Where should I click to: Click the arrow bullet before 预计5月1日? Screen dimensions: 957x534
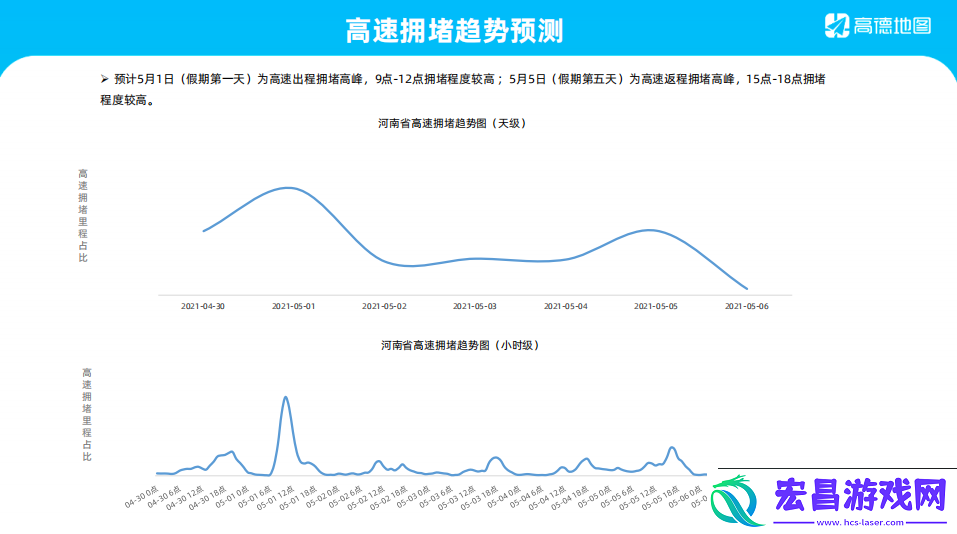pyautogui.click(x=104, y=79)
